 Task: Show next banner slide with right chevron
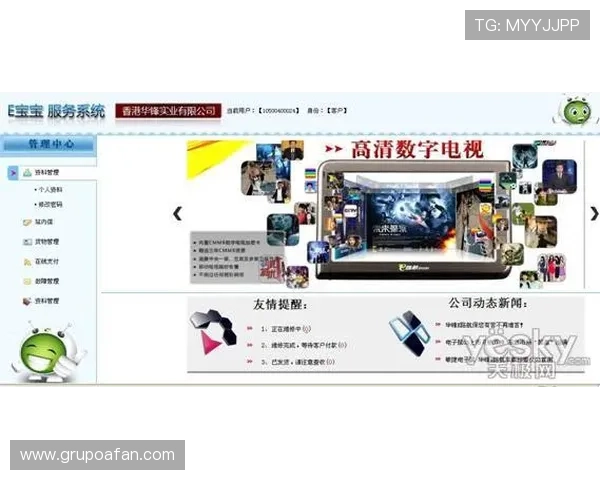coord(594,214)
